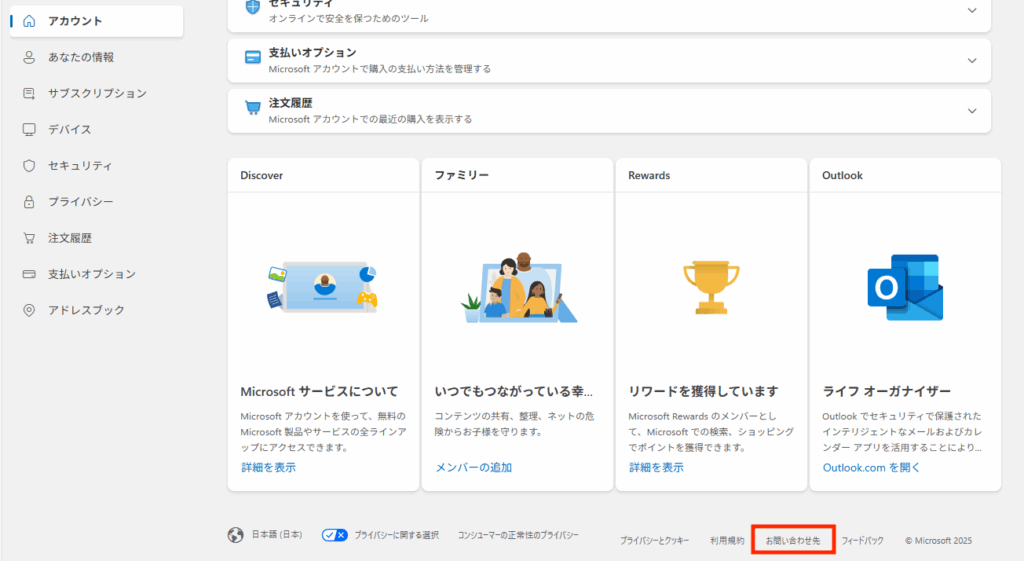The width and height of the screenshot is (1024, 561).
Task: Click the Outlook app logo
Action: tap(905, 287)
